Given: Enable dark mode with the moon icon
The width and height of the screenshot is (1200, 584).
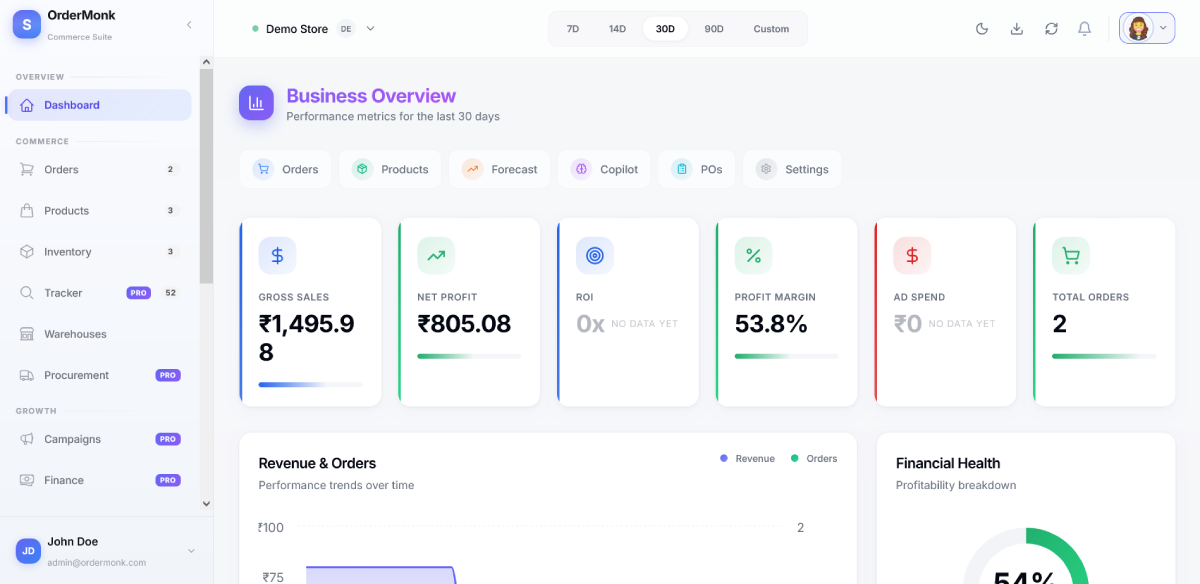Looking at the screenshot, I should click(981, 28).
